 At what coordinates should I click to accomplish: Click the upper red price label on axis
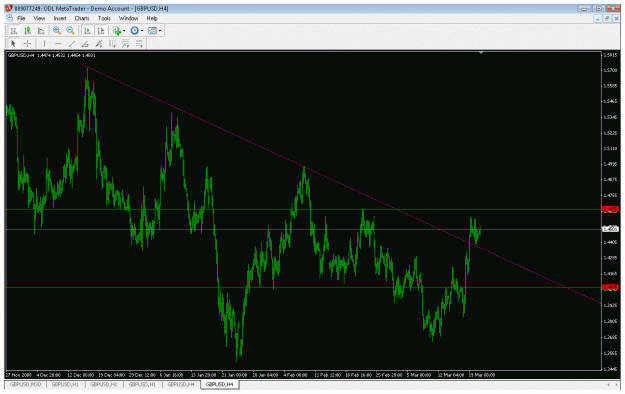pyautogui.click(x=610, y=209)
